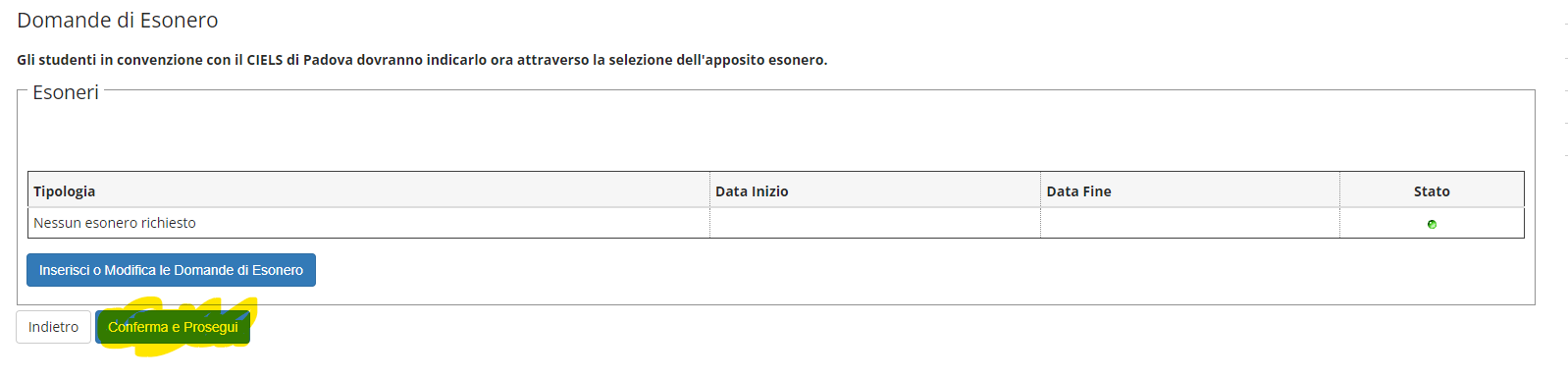Click the word CIELS in the notice
Viewport: 1568px width, 378px height.
point(265,60)
